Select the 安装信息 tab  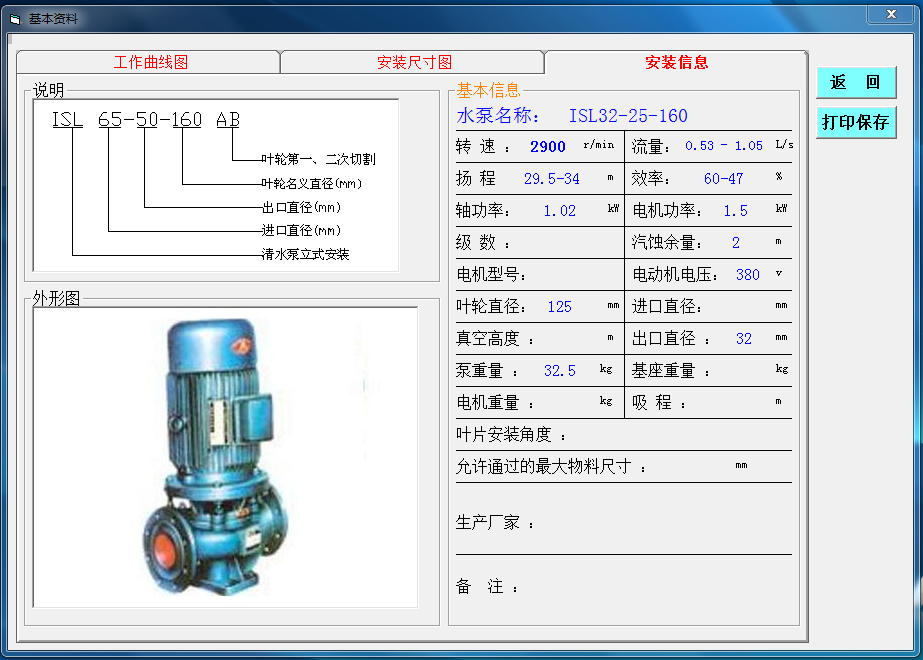[x=676, y=62]
